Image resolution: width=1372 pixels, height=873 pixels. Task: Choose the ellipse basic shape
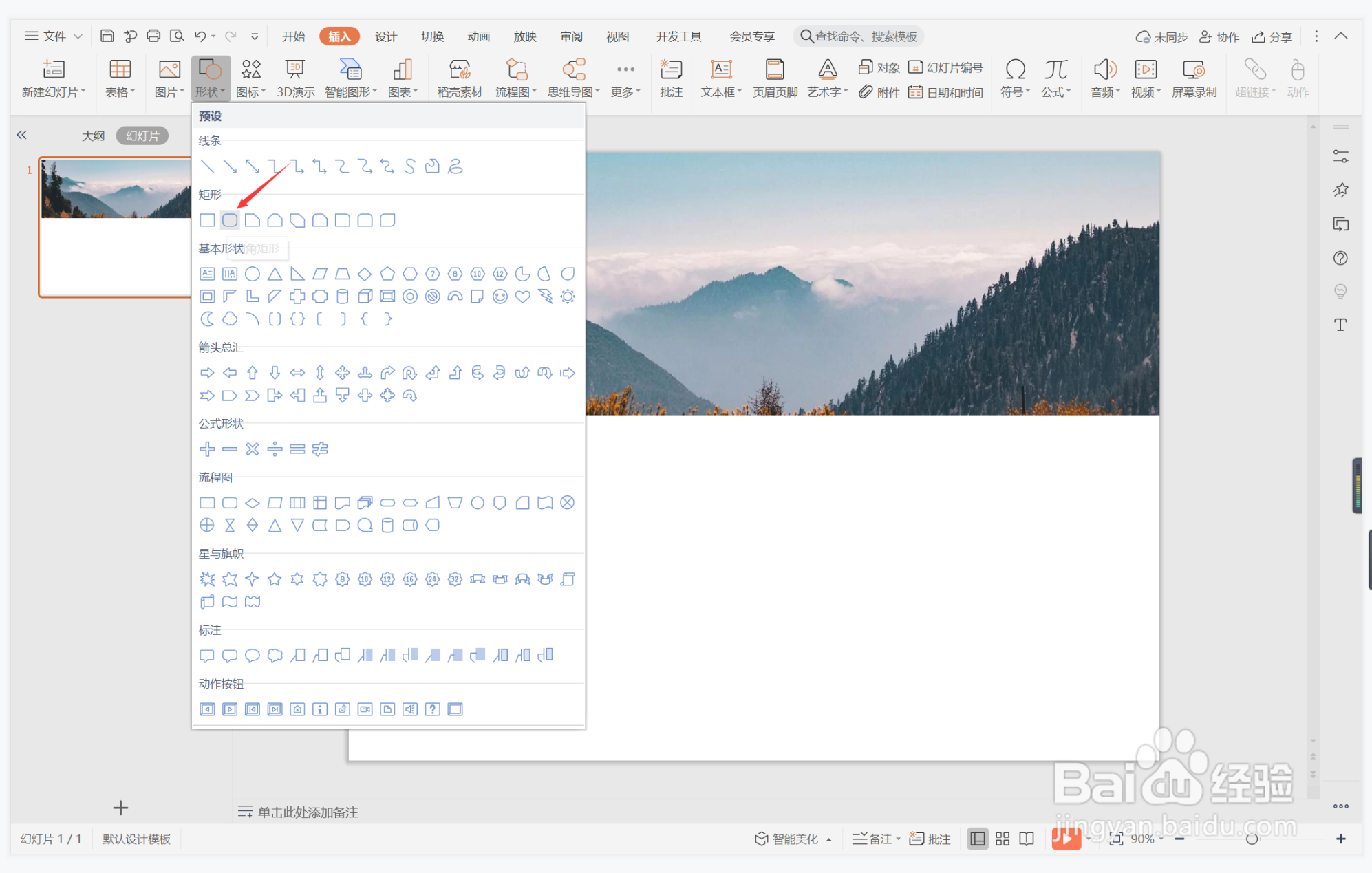coord(253,274)
